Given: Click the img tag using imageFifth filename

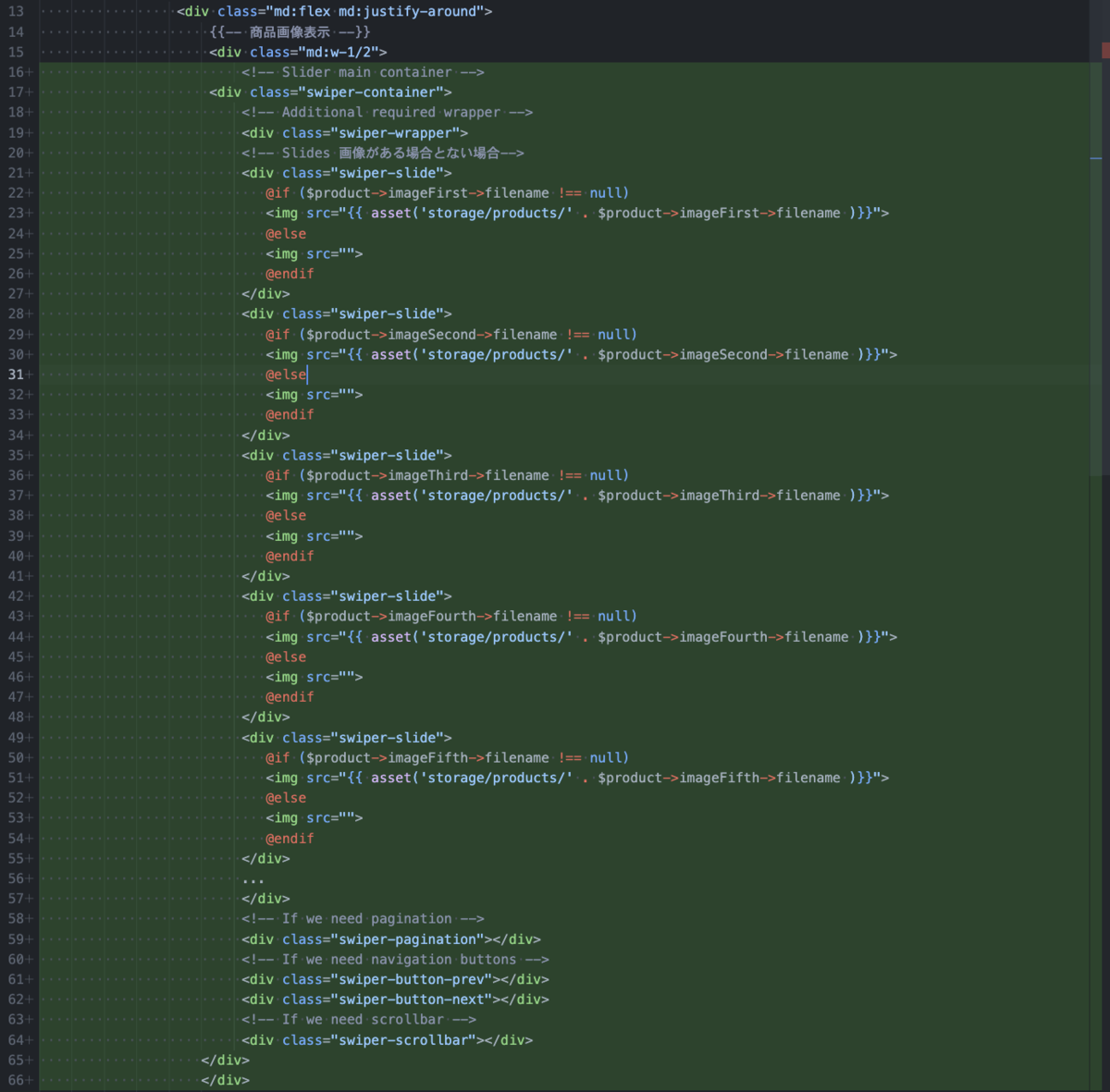Looking at the screenshot, I should (577, 779).
